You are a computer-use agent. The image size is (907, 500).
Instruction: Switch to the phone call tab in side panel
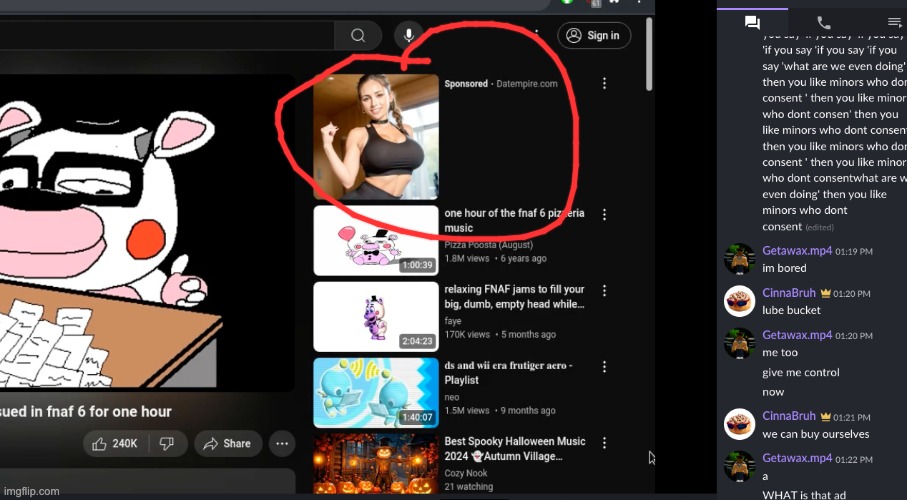coord(824,23)
